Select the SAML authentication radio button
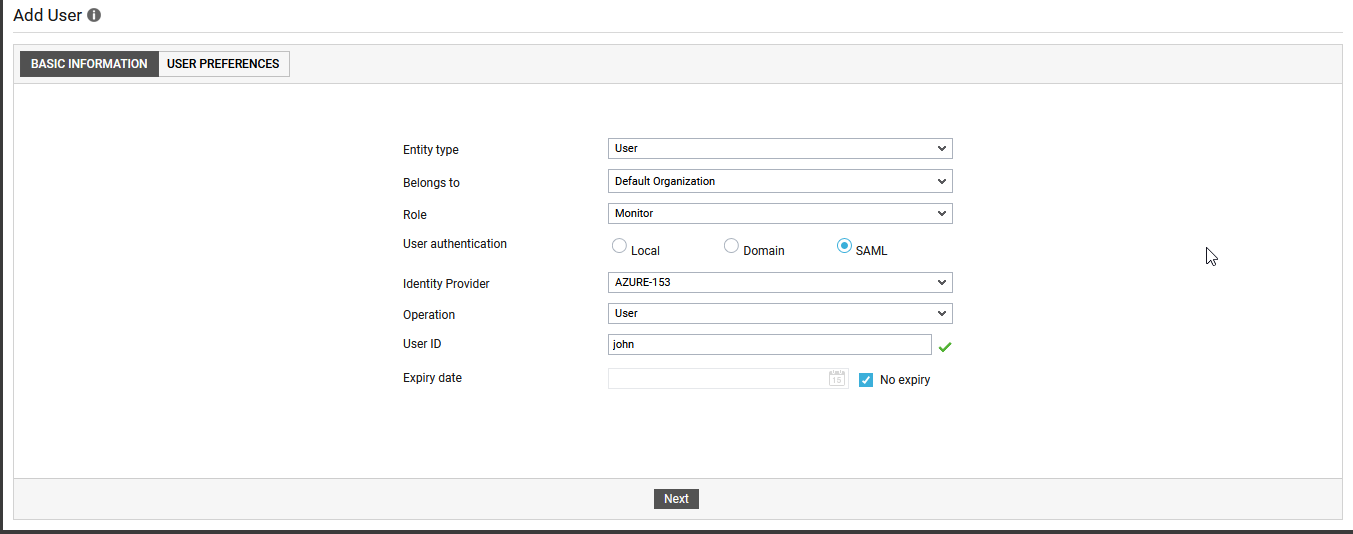Screen dimensions: 1353x534 [x=844, y=246]
